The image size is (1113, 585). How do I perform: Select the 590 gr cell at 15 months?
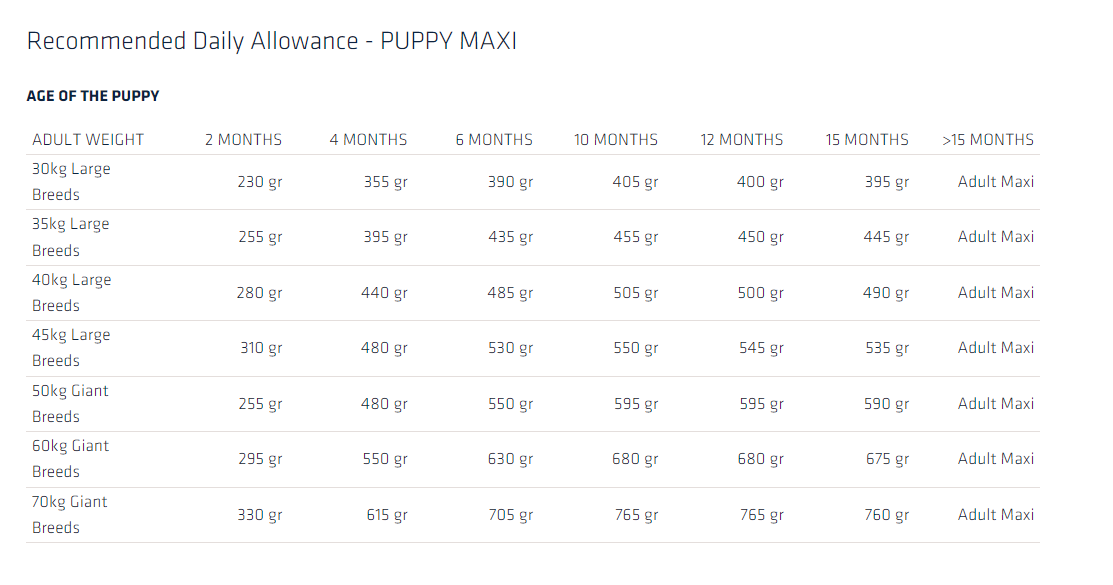[x=886, y=404]
